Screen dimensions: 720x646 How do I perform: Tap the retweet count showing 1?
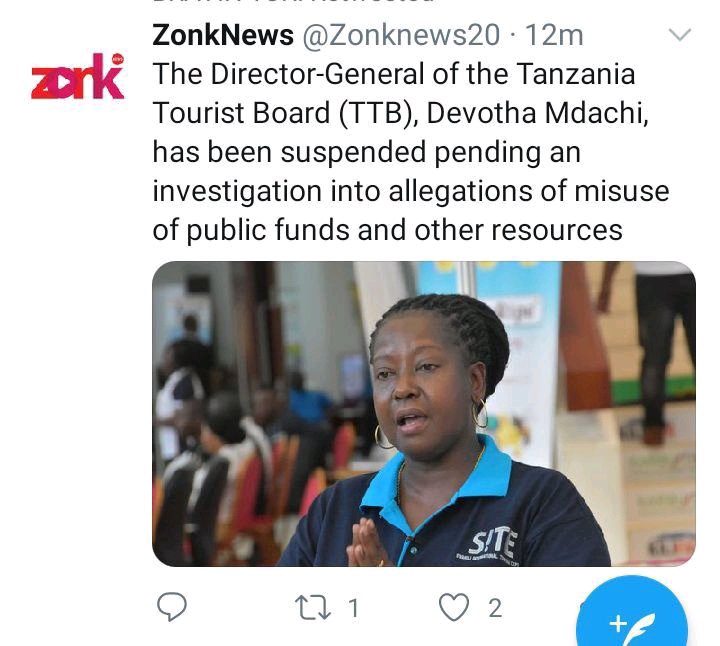[x=353, y=608]
